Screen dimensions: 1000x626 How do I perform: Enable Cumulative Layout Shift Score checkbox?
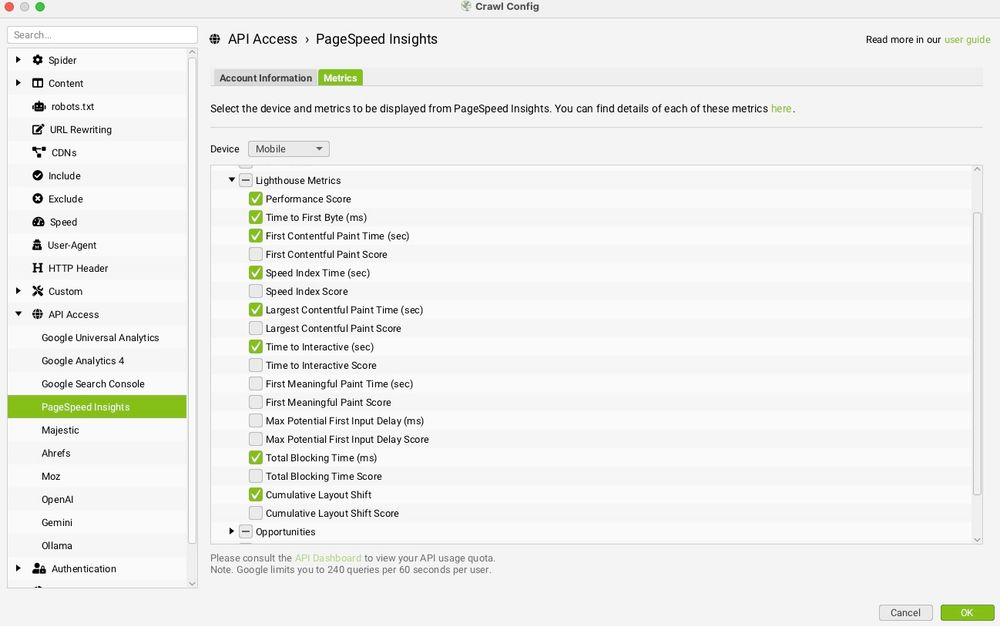click(x=256, y=513)
